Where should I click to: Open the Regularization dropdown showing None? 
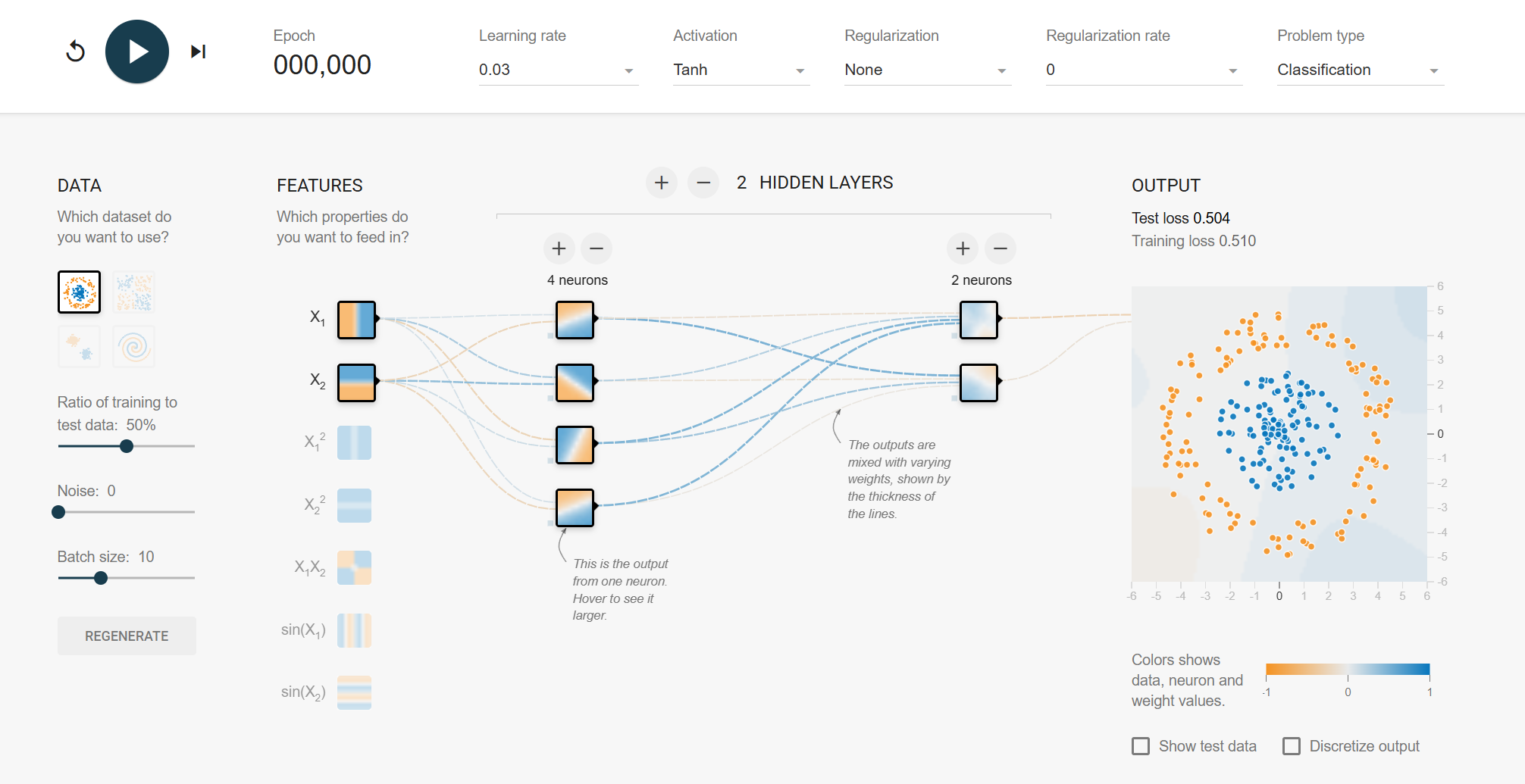pos(928,70)
